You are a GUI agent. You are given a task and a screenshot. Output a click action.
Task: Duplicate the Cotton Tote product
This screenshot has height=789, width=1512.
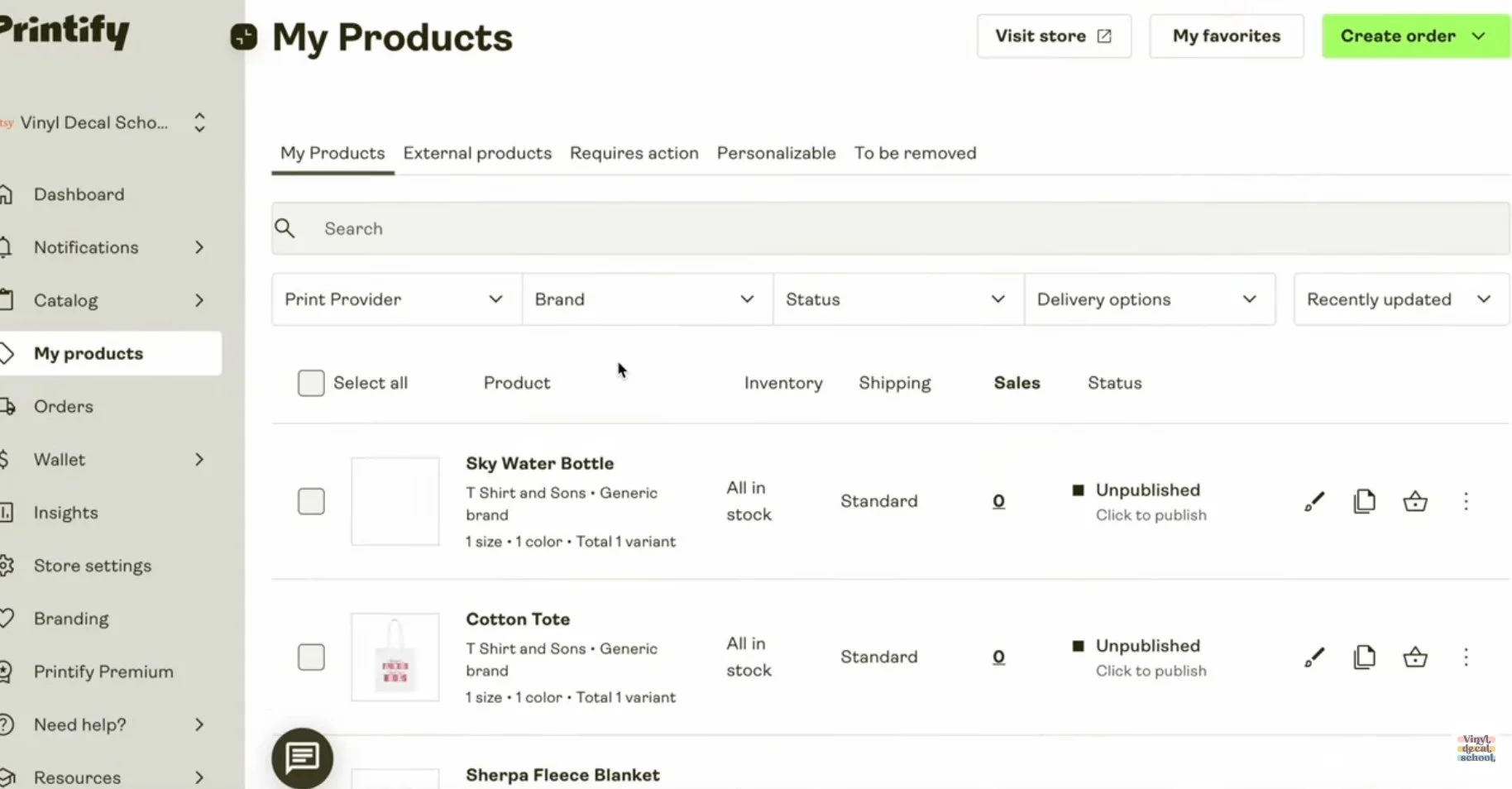pos(1364,657)
